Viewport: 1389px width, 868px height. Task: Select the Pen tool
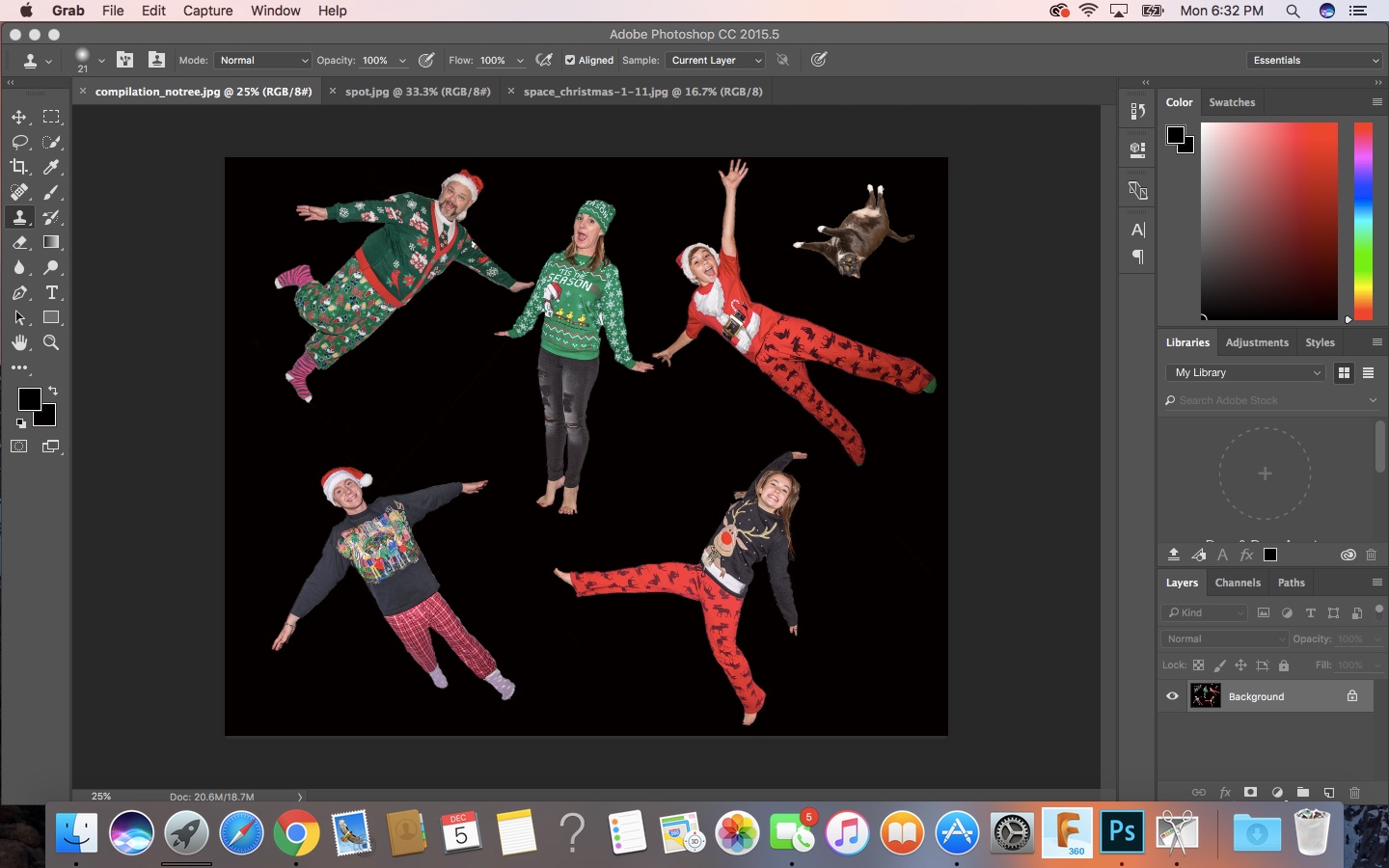pos(19,292)
